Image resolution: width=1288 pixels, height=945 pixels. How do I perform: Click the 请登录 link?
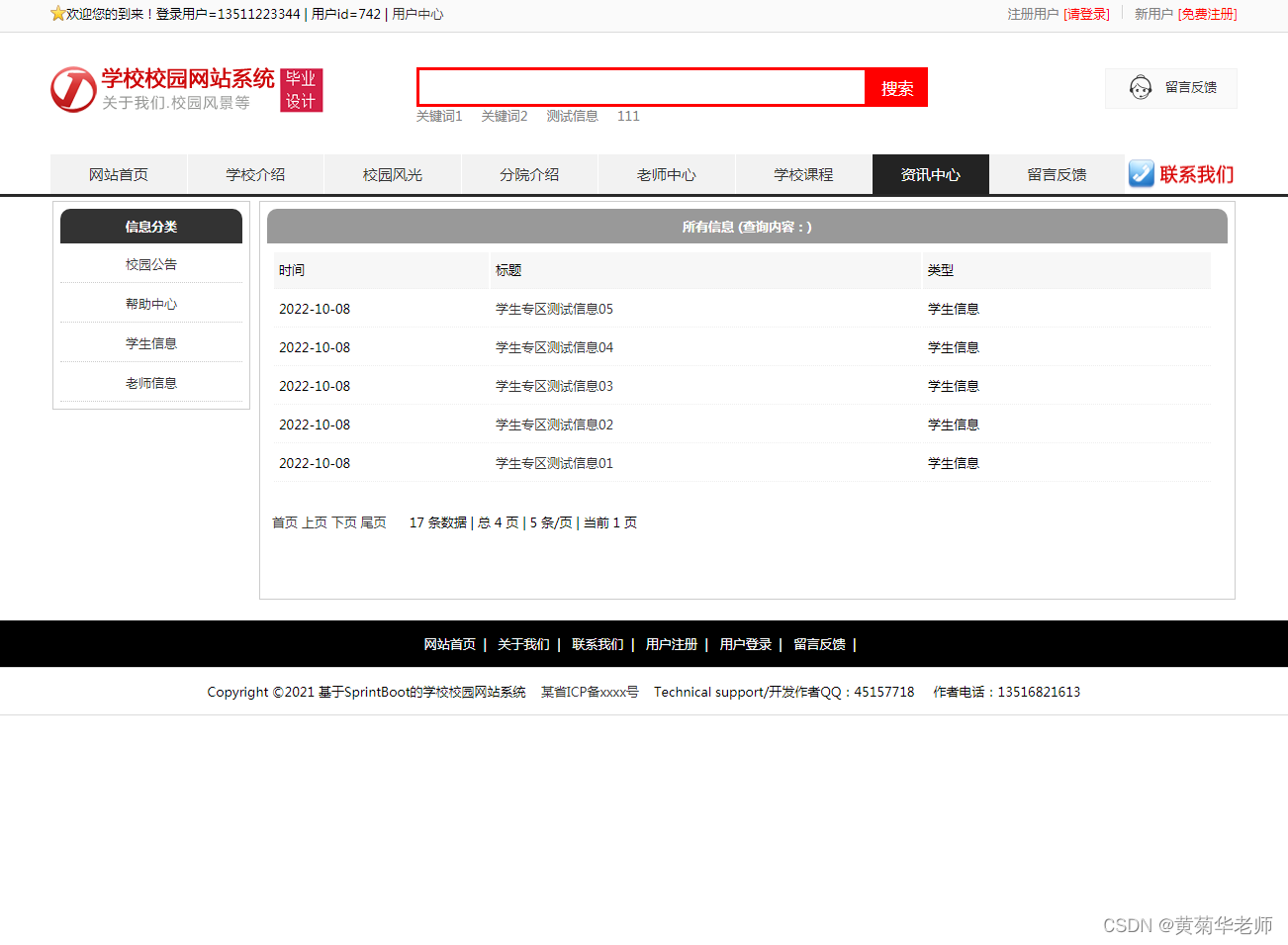(x=1086, y=14)
